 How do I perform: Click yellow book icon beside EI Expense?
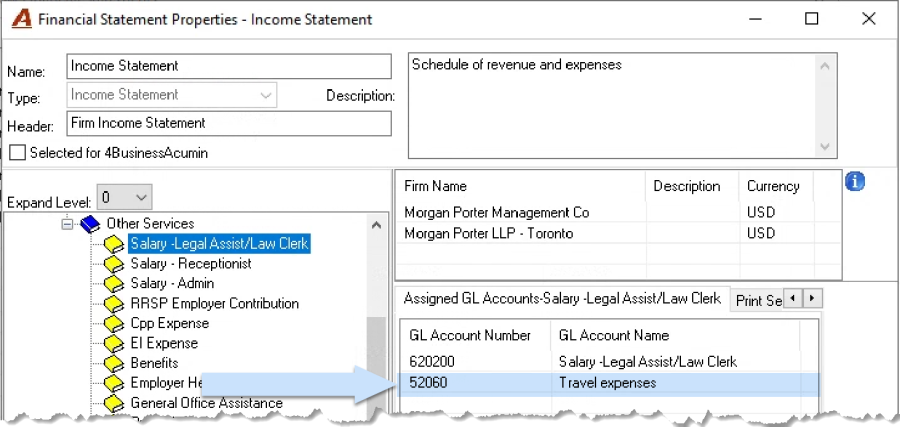tap(114, 343)
